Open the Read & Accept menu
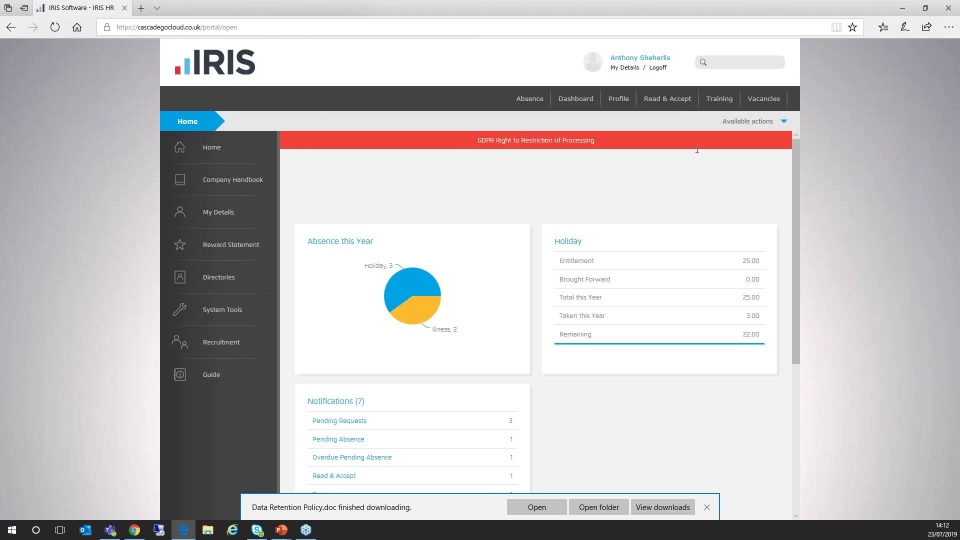The height and width of the screenshot is (540, 960). pos(667,99)
